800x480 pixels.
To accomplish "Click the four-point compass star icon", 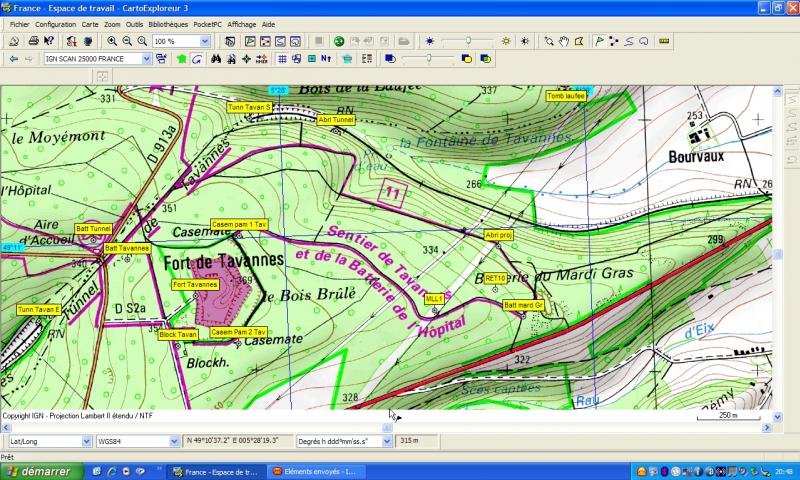I will 246,59.
